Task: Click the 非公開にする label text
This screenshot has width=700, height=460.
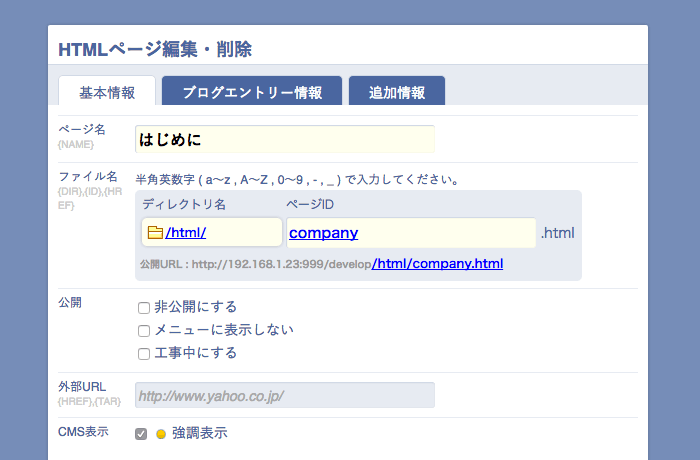Action: click(196, 307)
